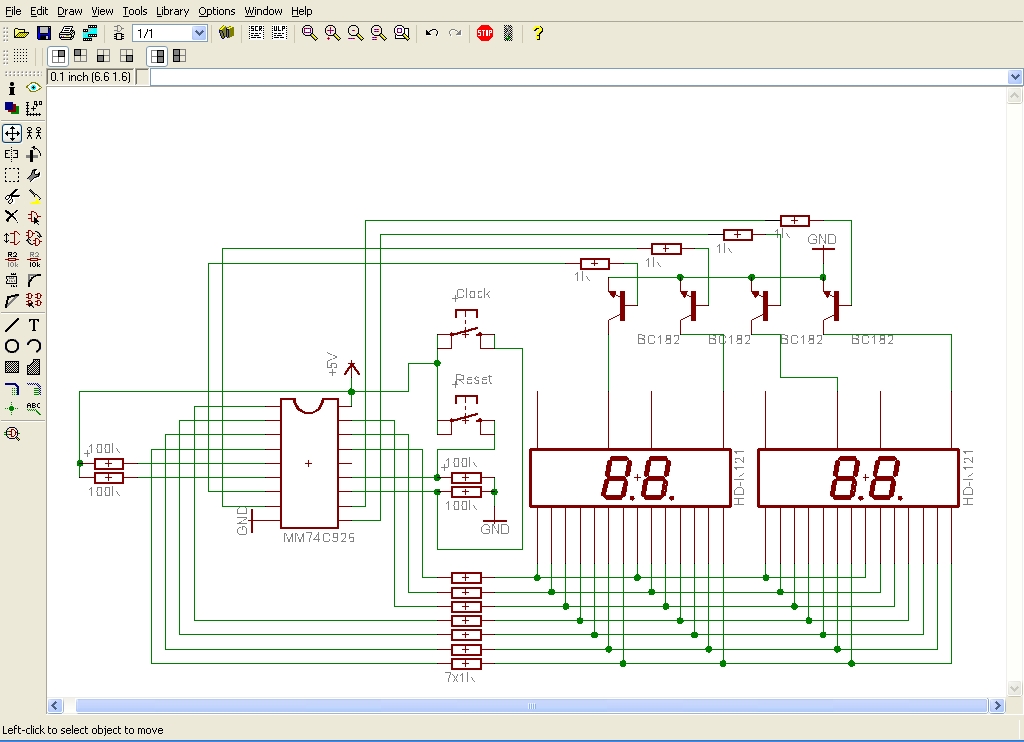Select the Split tool
The height and width of the screenshot is (742, 1024).
click(x=12, y=300)
